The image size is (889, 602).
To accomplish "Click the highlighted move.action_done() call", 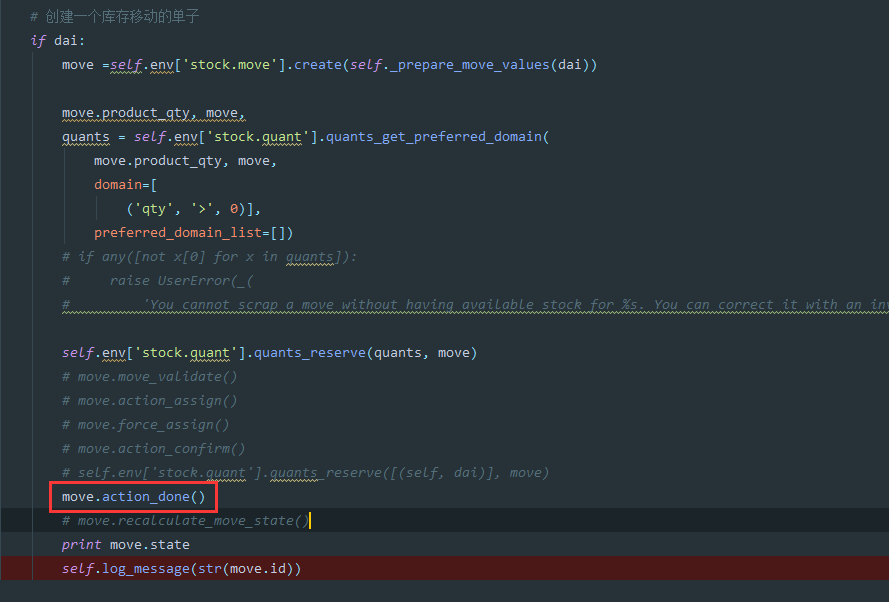I will coord(133,497).
